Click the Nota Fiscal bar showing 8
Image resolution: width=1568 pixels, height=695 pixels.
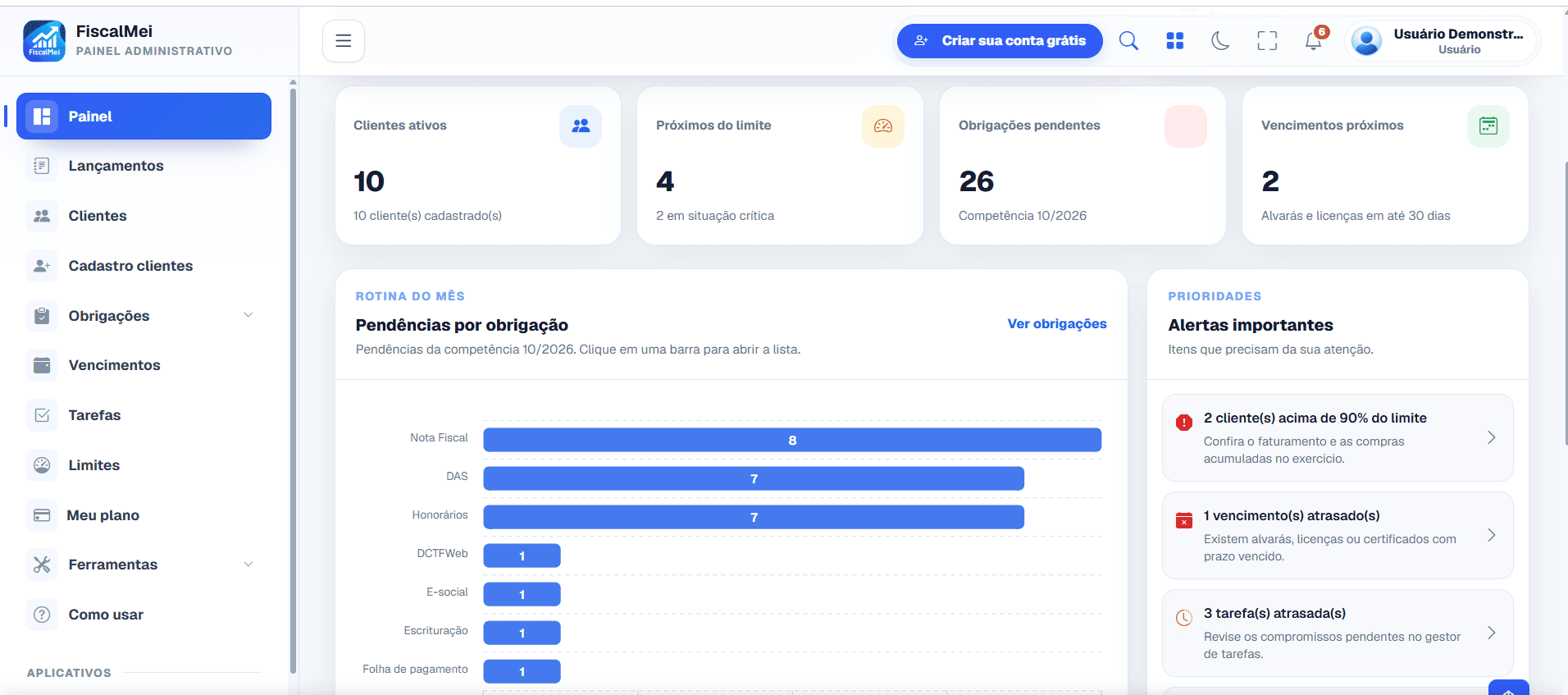pyautogui.click(x=792, y=440)
